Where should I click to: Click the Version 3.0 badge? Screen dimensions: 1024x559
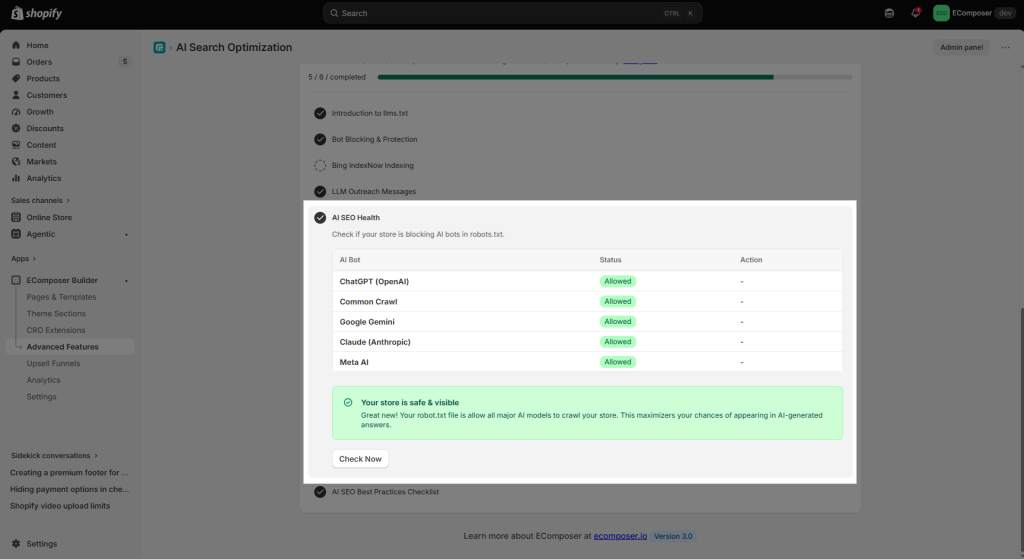point(673,536)
